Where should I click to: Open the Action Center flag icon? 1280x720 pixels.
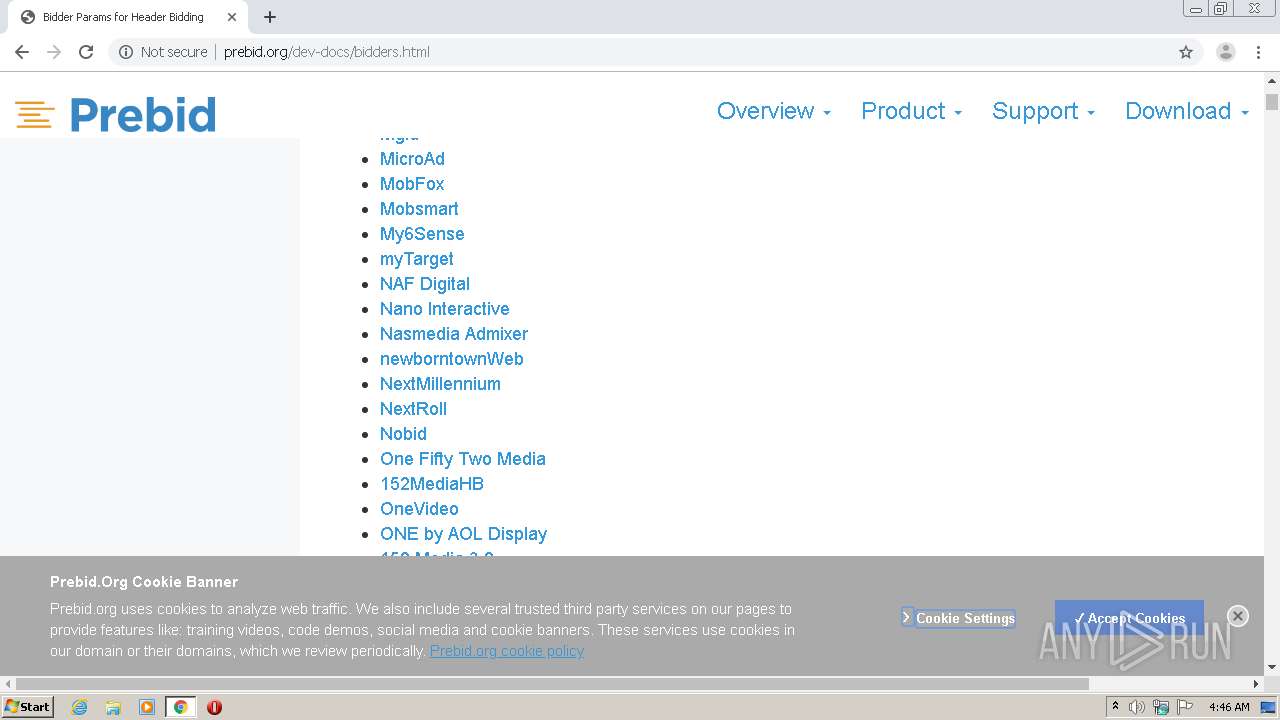tap(1185, 707)
